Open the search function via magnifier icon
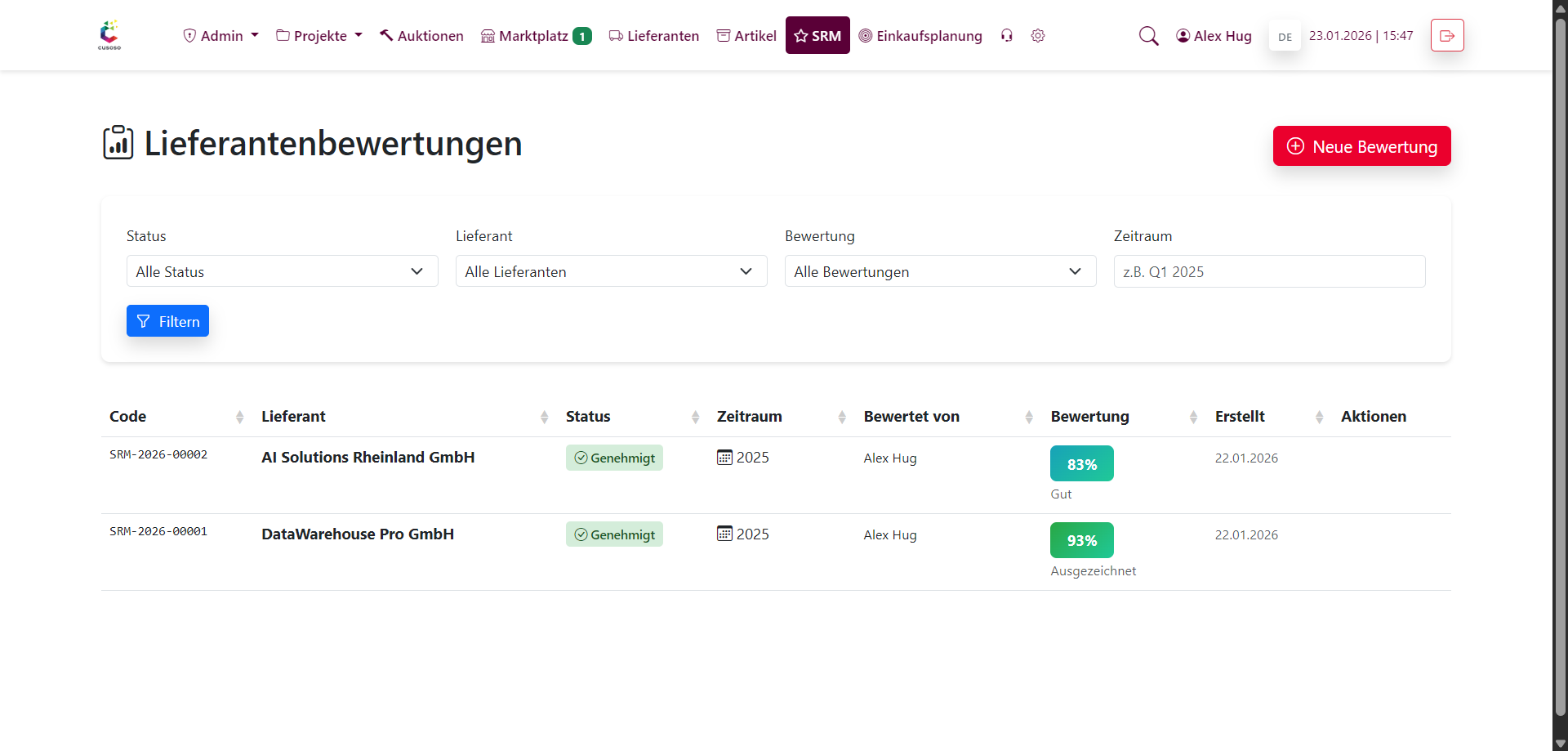Image resolution: width=1568 pixels, height=751 pixels. coord(1148,35)
